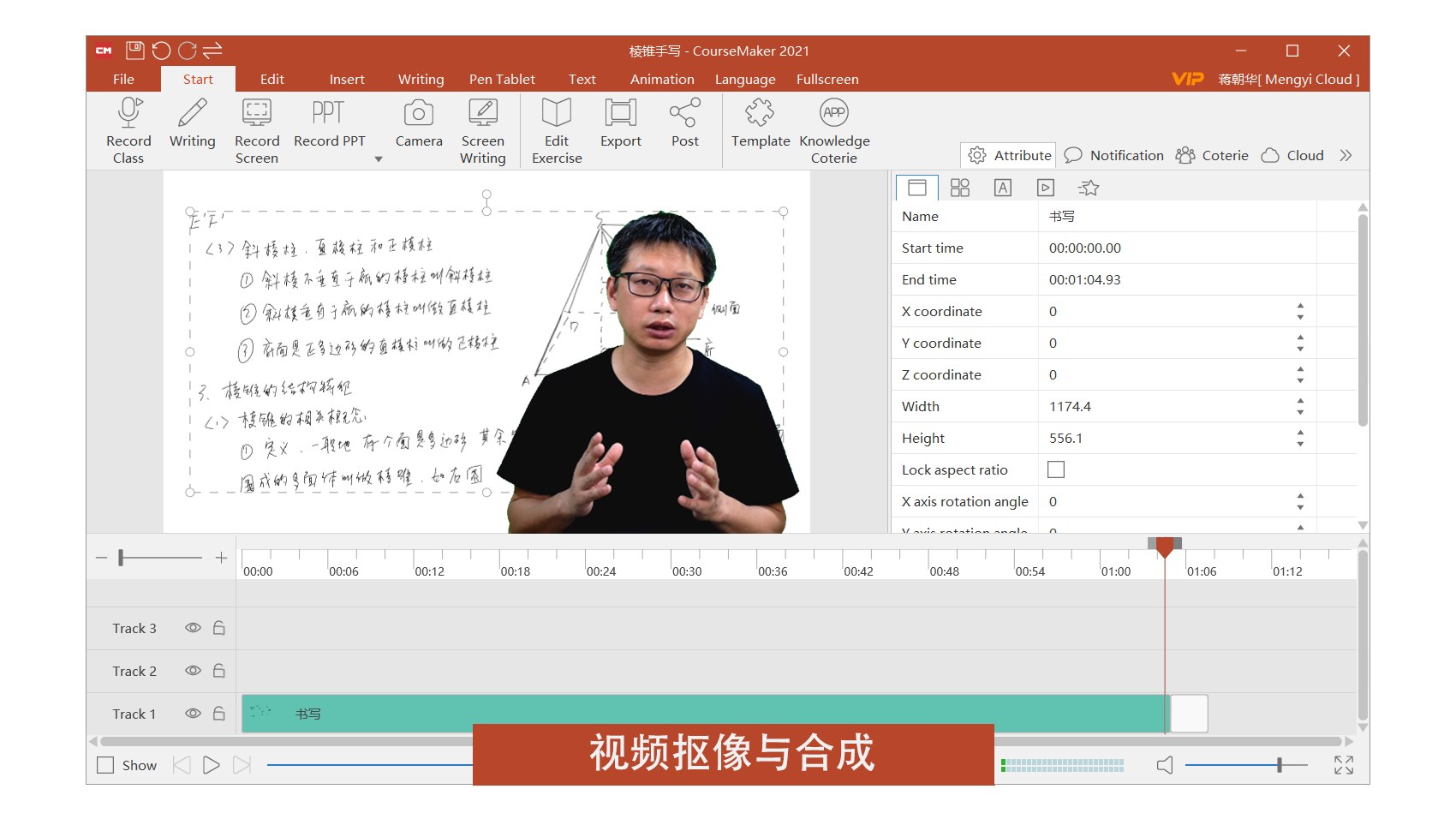Screen dimensions: 1456x819
Task: Open the Attribute panel
Action: pyautogui.click(x=1009, y=155)
